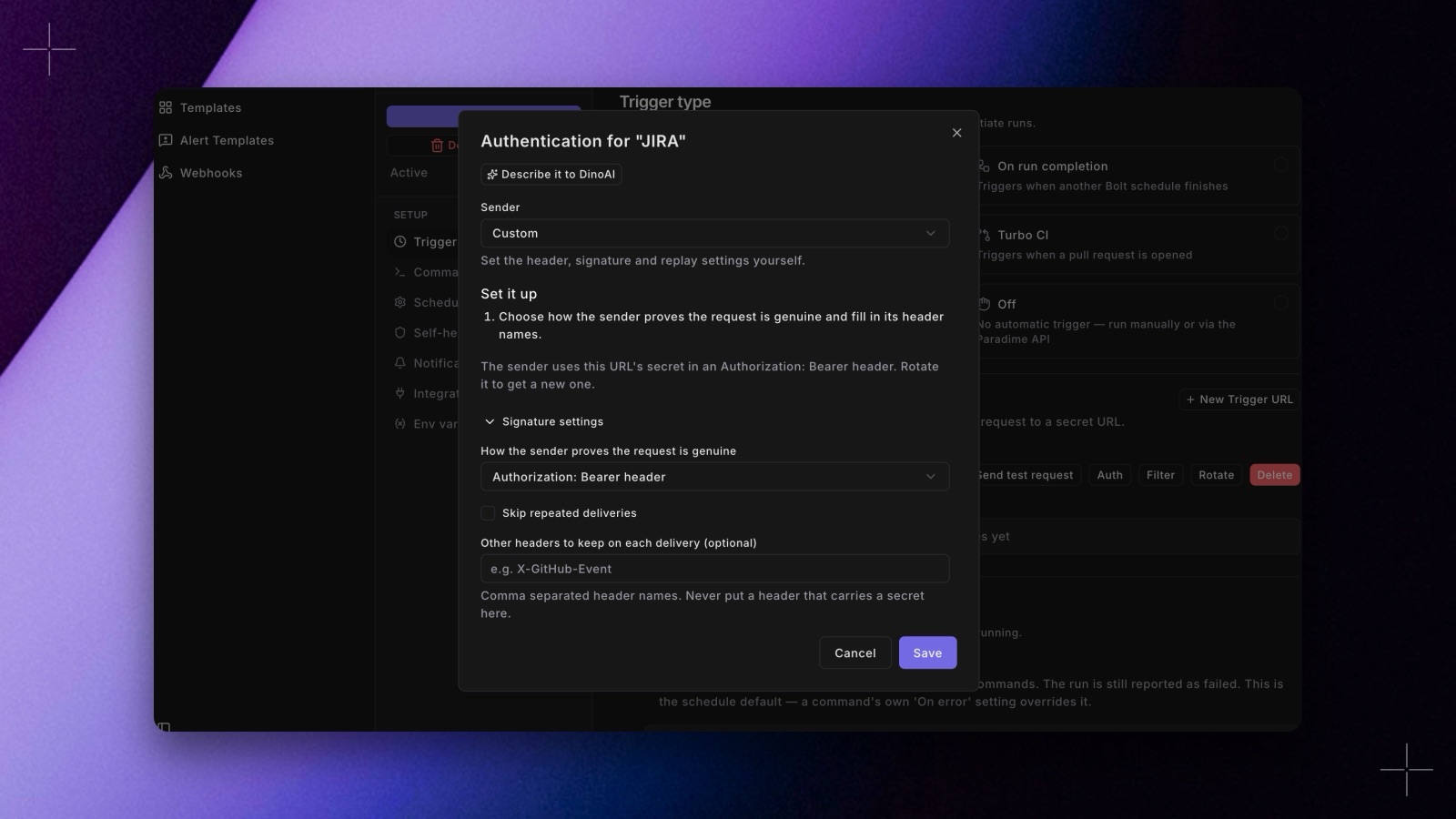
Task: Click the Off hand icon
Action: [984, 304]
